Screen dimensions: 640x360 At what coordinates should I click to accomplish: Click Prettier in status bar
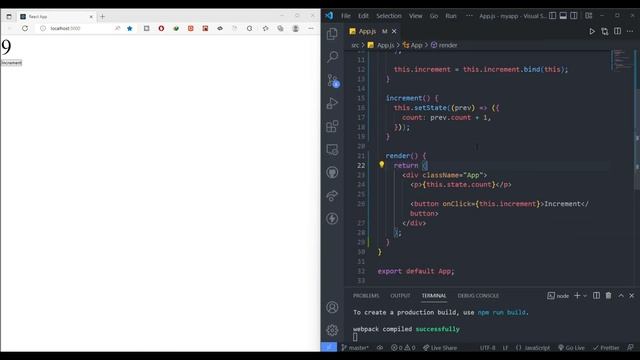pyautogui.click(x=606, y=348)
